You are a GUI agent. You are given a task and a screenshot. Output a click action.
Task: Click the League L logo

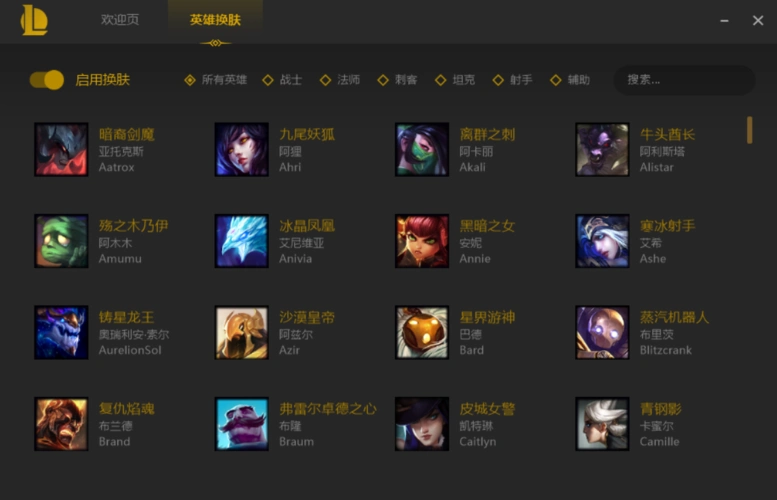(34, 20)
